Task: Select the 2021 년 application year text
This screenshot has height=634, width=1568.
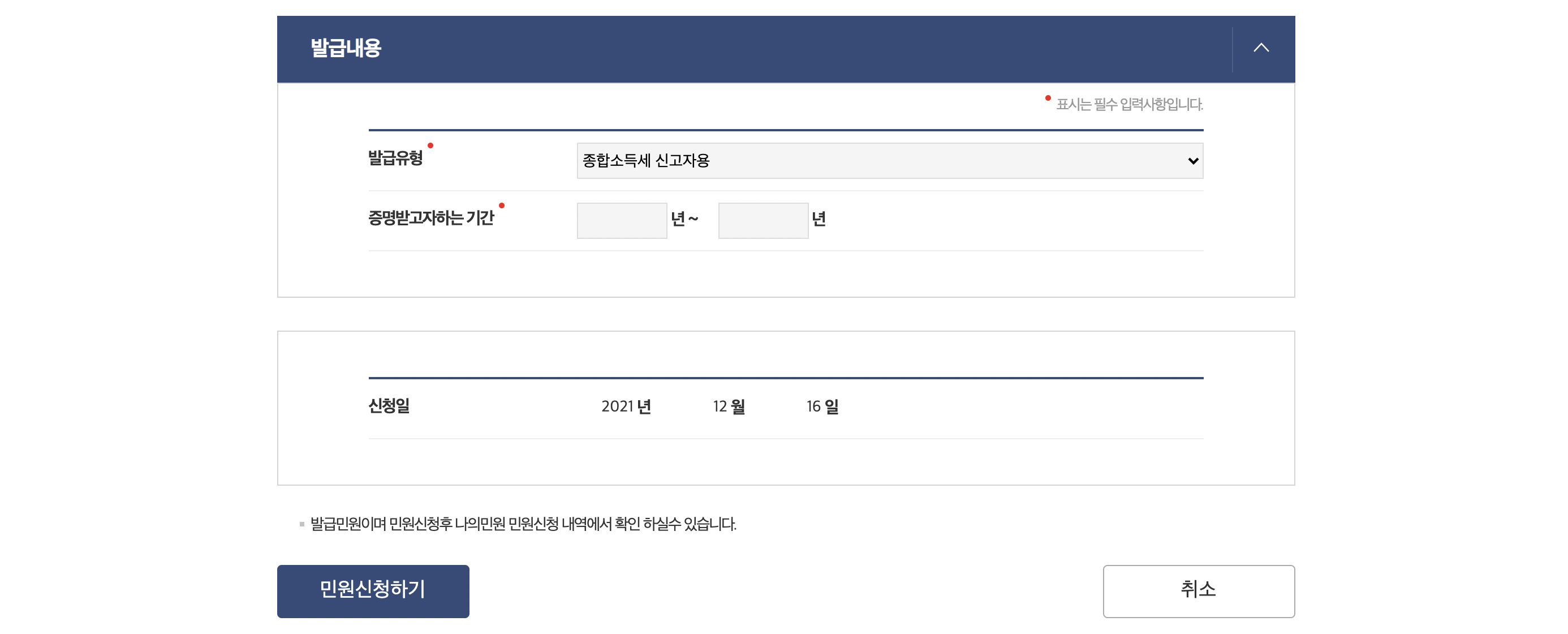Action: pos(626,406)
